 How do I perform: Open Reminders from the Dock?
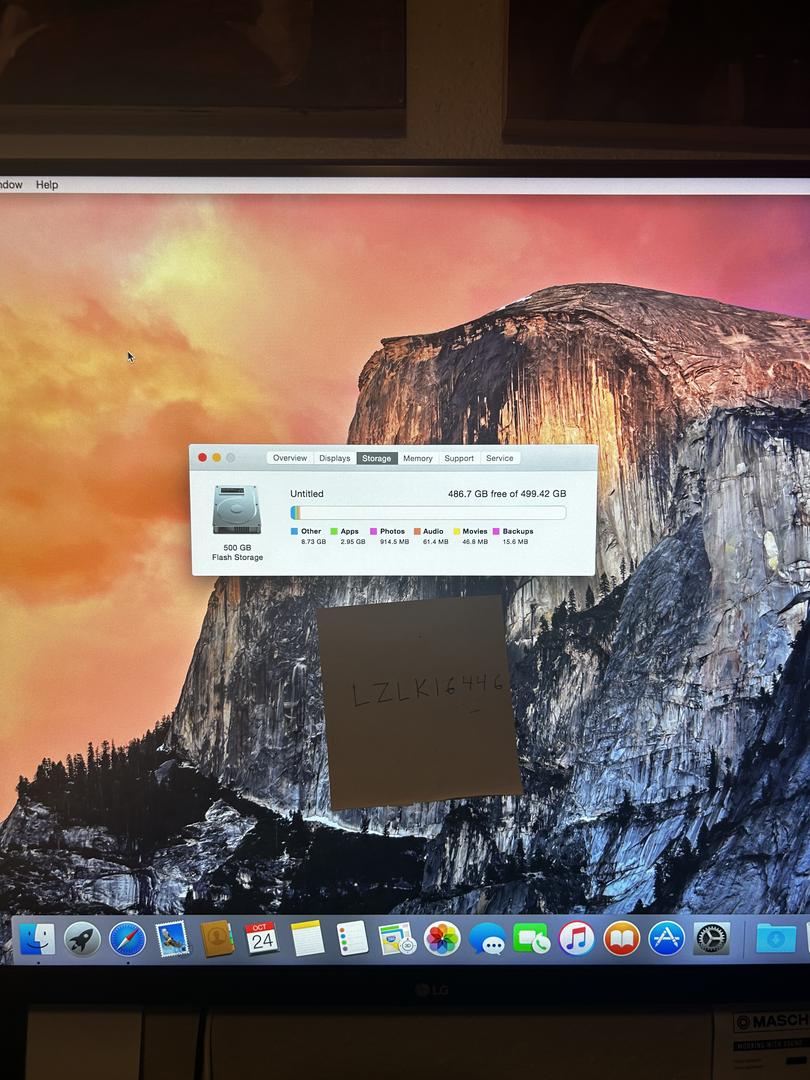click(352, 939)
